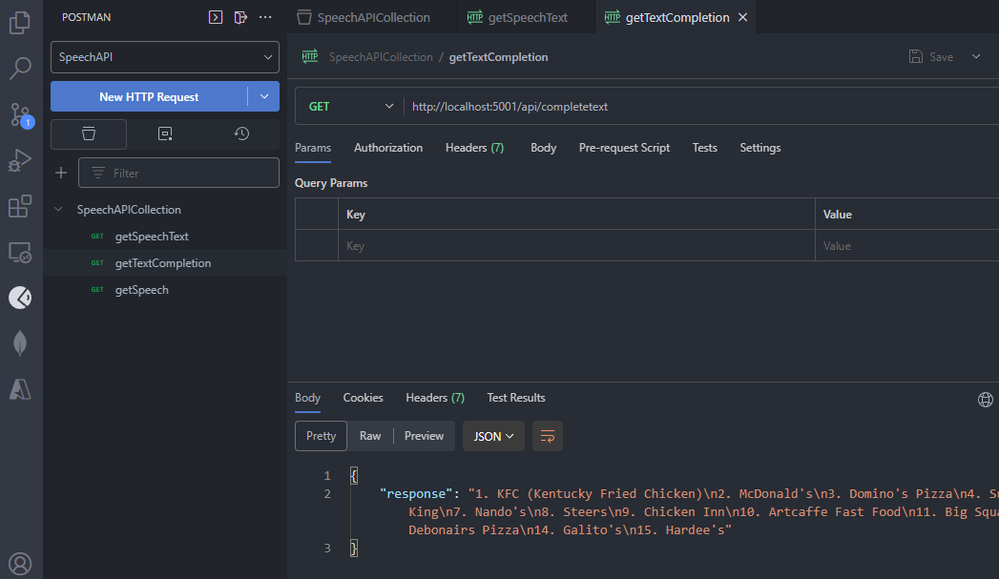Open the Explorer view in activity bar
This screenshot has width=999, height=579.
coord(20,23)
